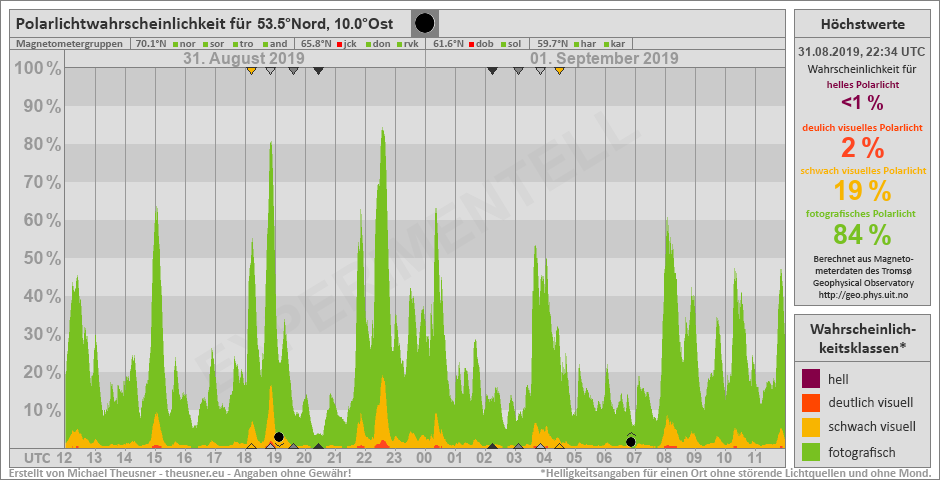
Task: Click the 84 % fotografisches Polarlicht value
Action: click(x=862, y=234)
